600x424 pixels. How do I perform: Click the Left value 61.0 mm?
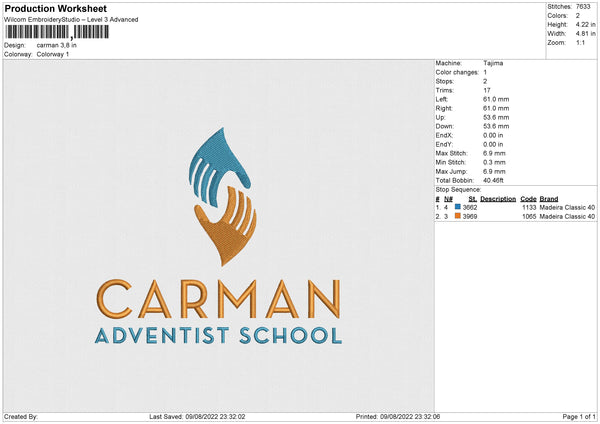[496, 99]
